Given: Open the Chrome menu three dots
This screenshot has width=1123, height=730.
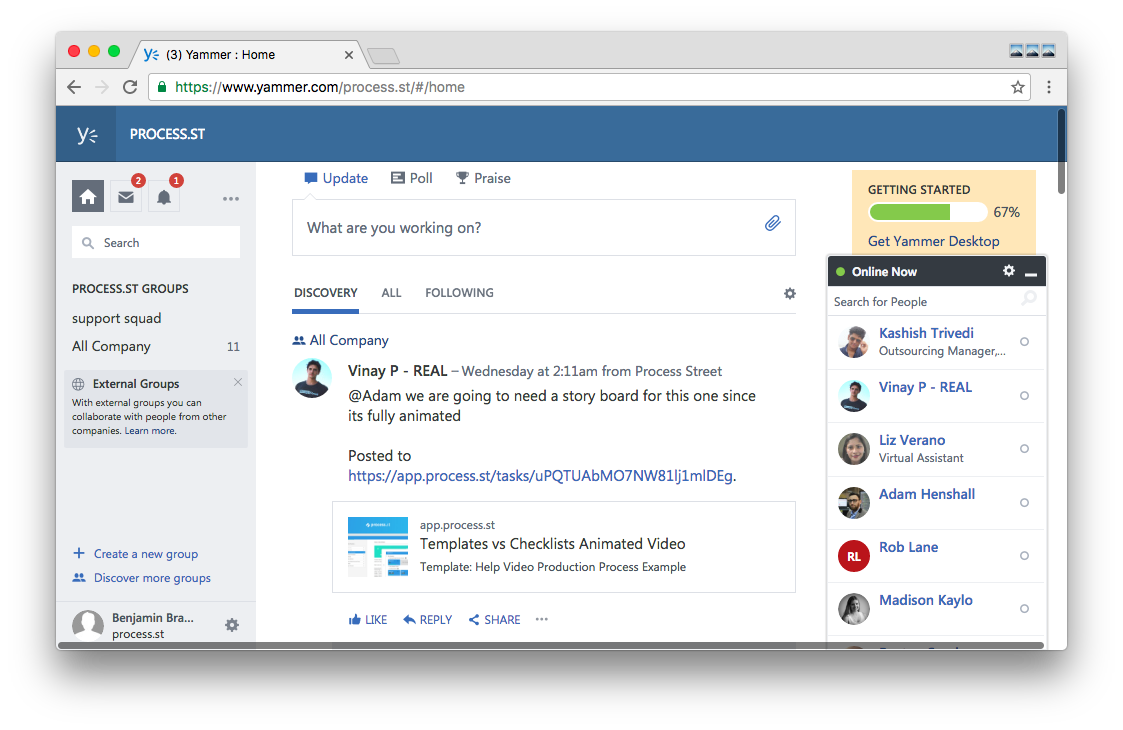Looking at the screenshot, I should [x=1049, y=87].
